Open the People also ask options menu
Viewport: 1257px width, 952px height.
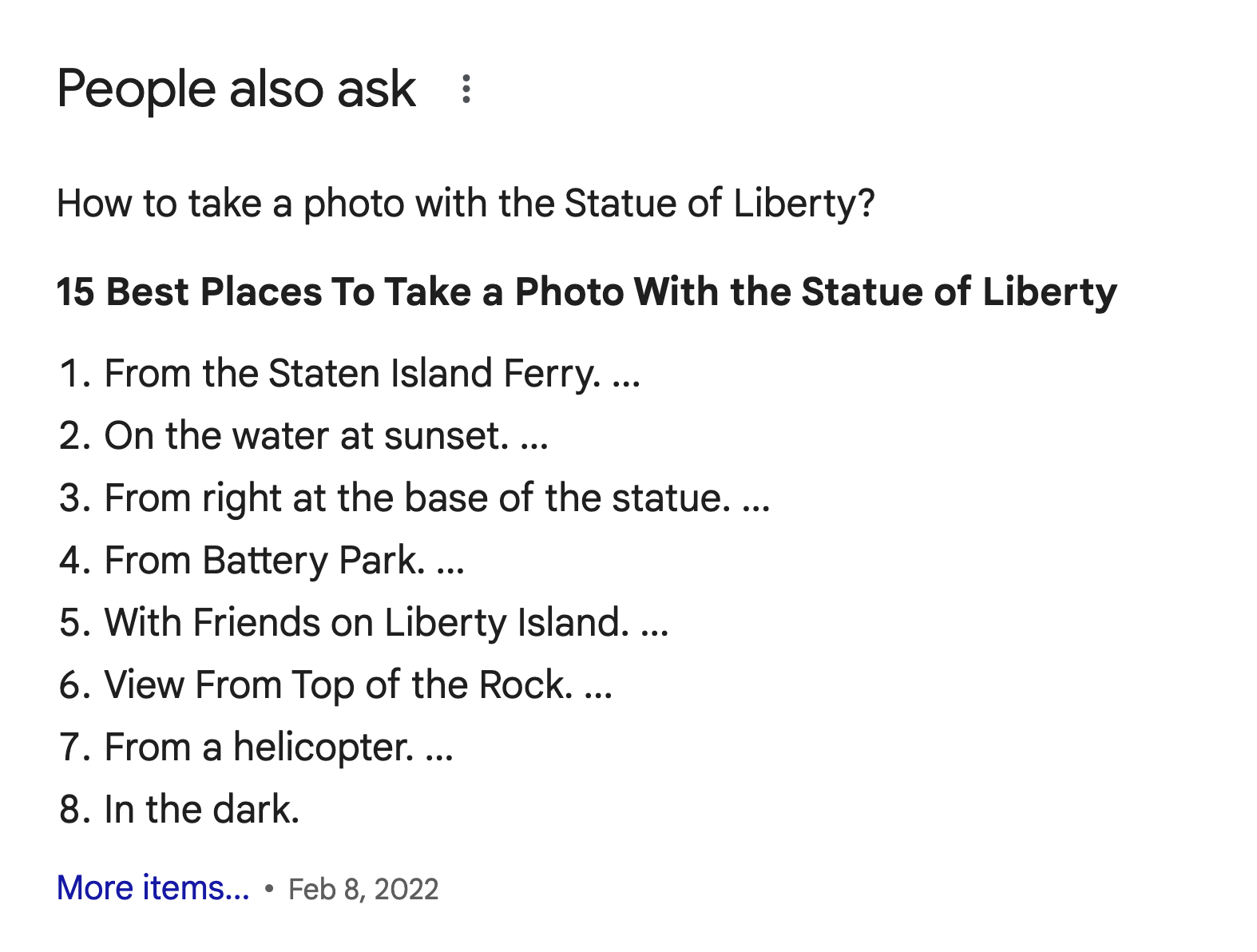(466, 89)
